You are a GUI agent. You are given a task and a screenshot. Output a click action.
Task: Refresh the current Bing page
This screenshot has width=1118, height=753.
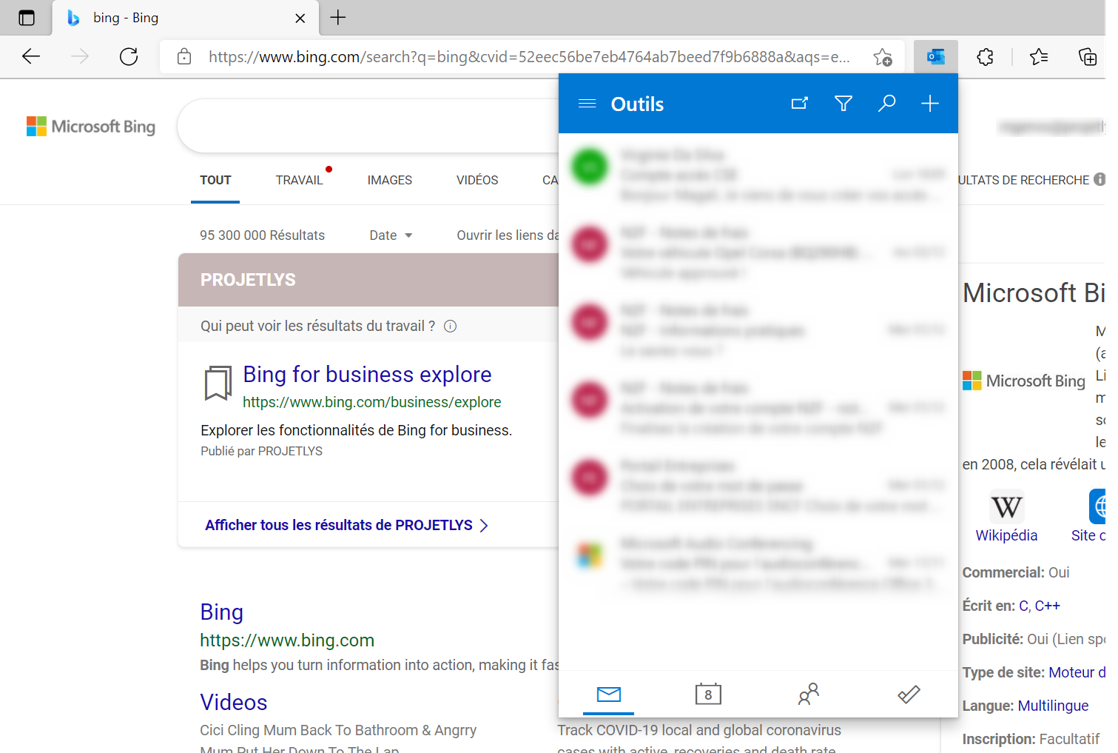[129, 56]
